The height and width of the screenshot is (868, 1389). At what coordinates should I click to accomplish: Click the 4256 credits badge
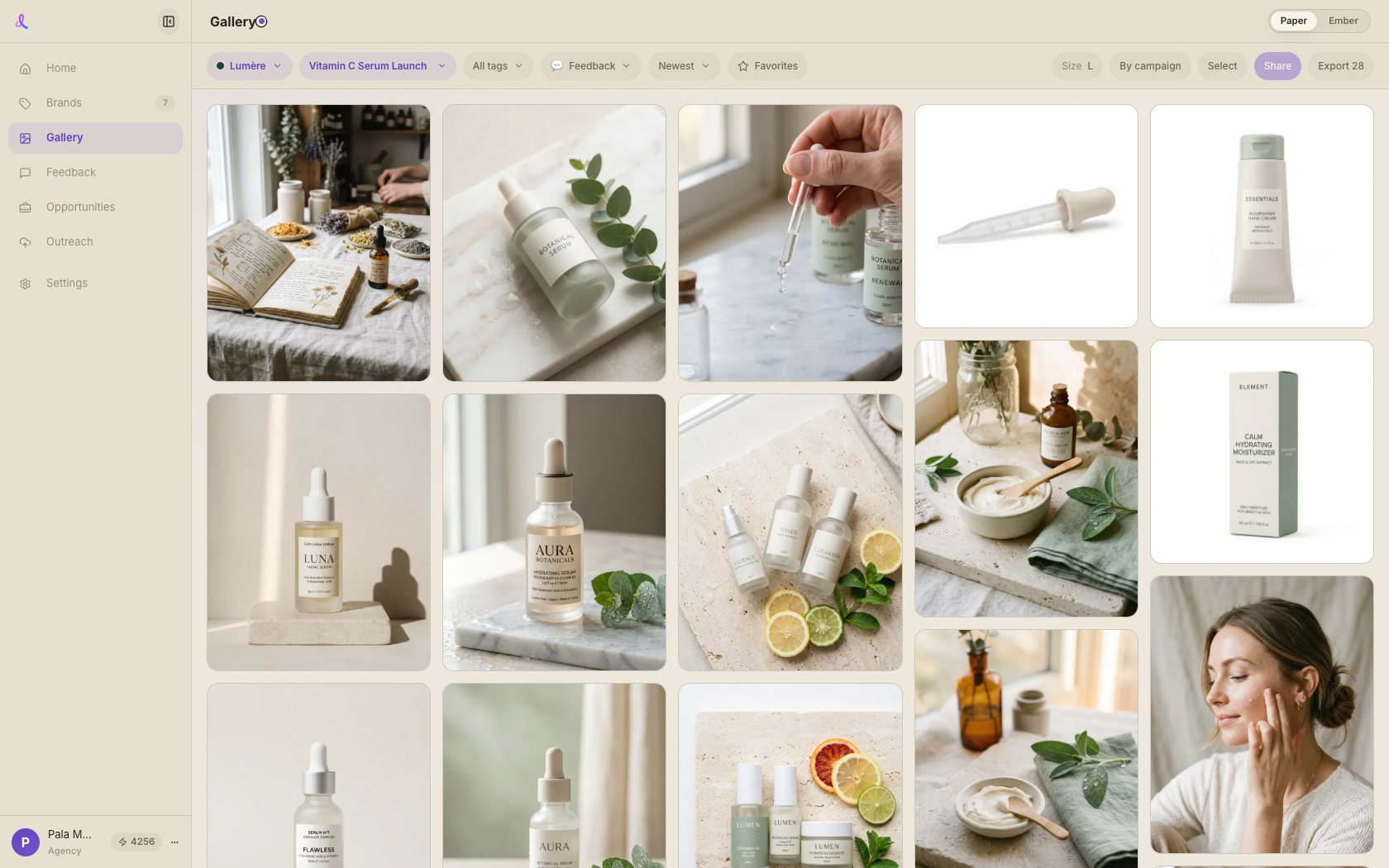136,842
